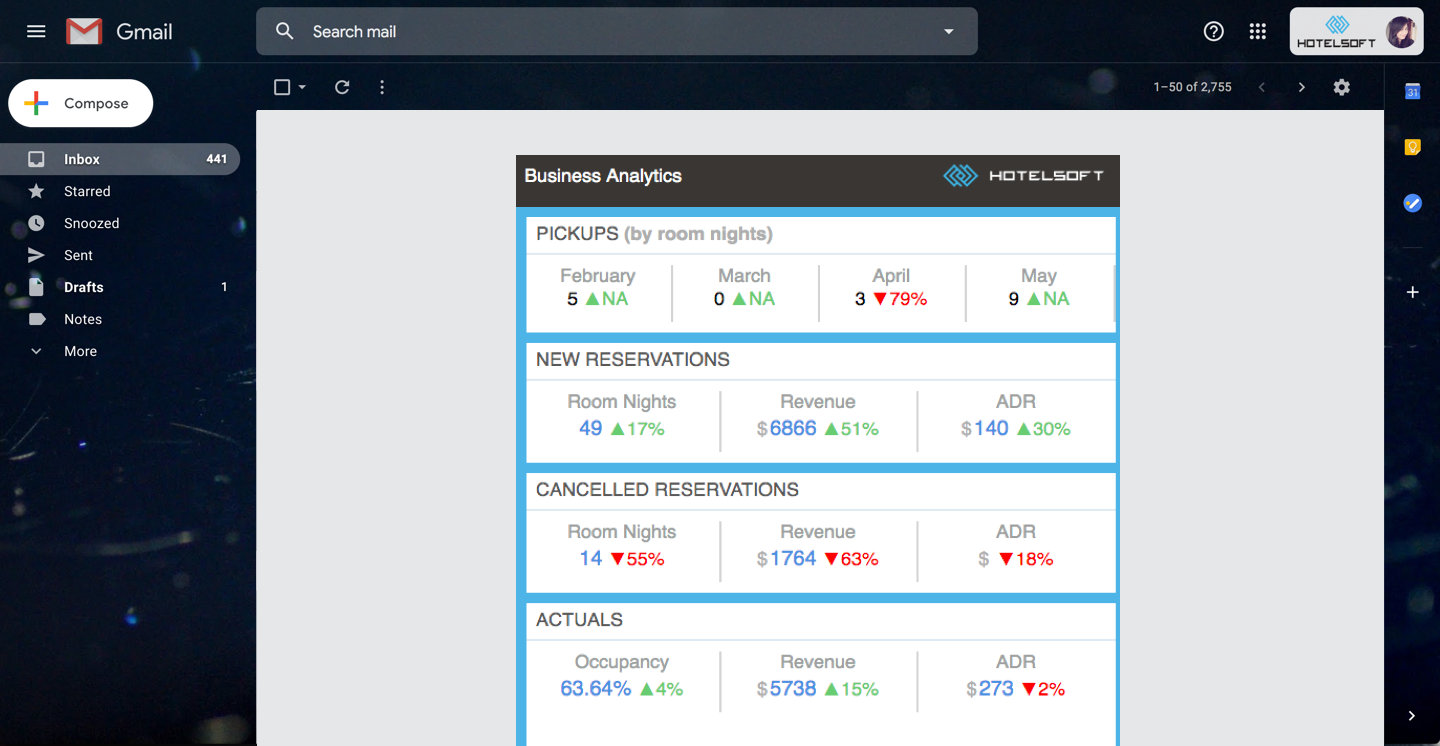
Task: Open the select options dropdown arrow
Action: 302,87
